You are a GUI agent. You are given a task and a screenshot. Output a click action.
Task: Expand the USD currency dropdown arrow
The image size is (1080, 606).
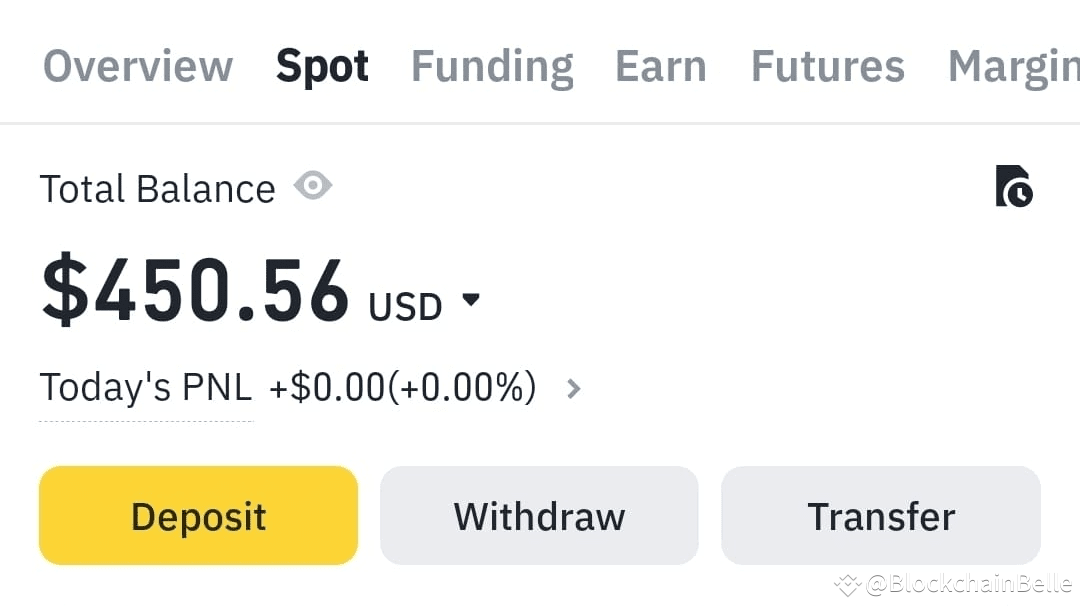(x=471, y=300)
